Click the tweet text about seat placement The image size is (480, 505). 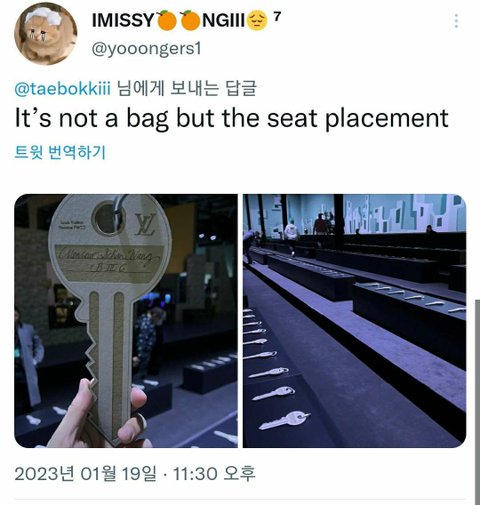point(232,118)
